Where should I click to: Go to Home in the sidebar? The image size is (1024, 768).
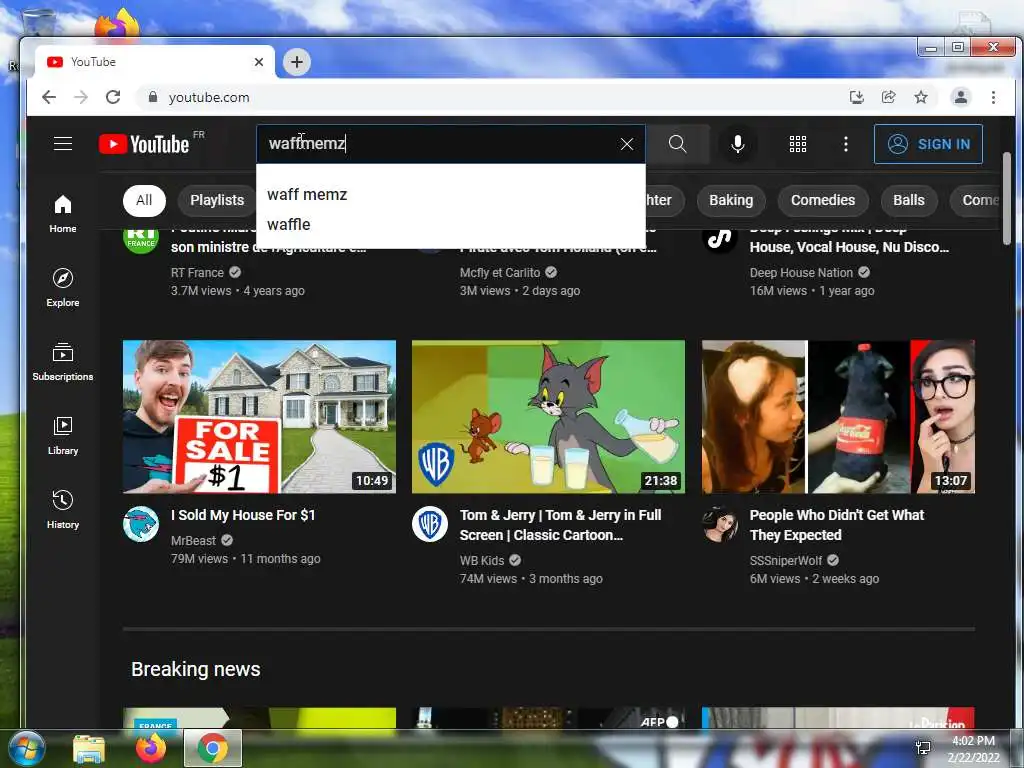pyautogui.click(x=63, y=214)
